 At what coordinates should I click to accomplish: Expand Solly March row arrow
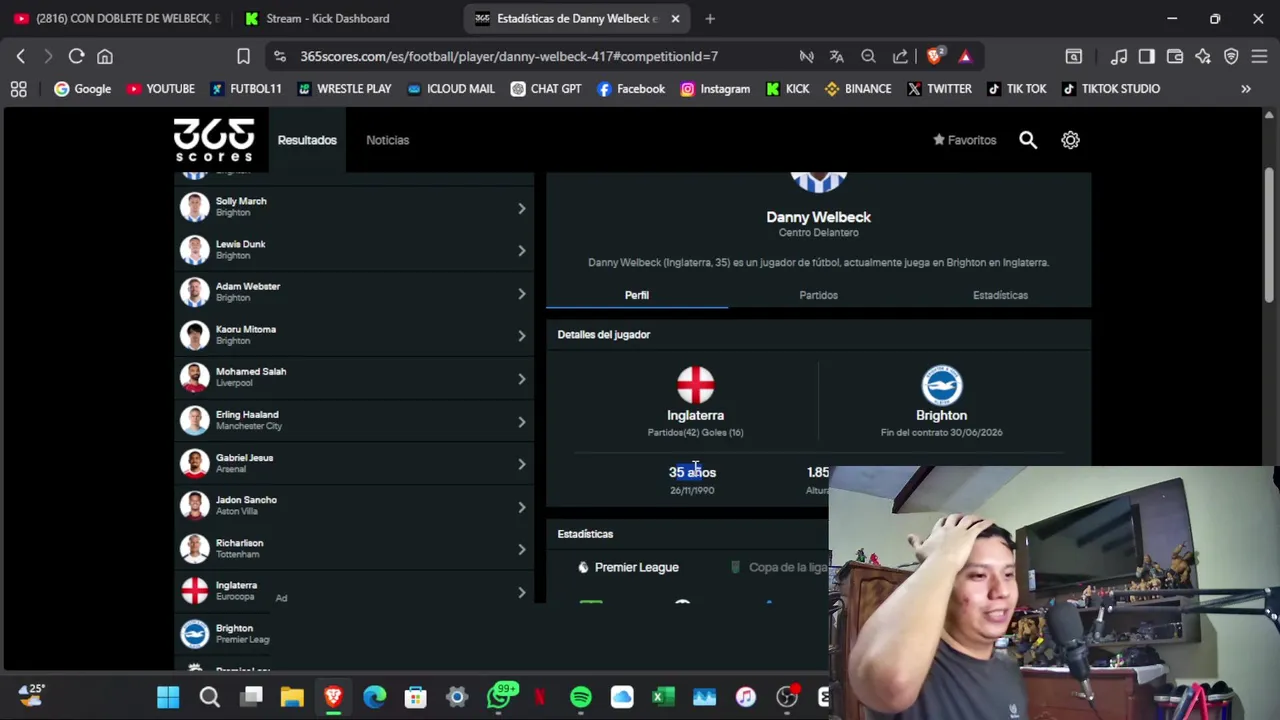click(x=521, y=208)
